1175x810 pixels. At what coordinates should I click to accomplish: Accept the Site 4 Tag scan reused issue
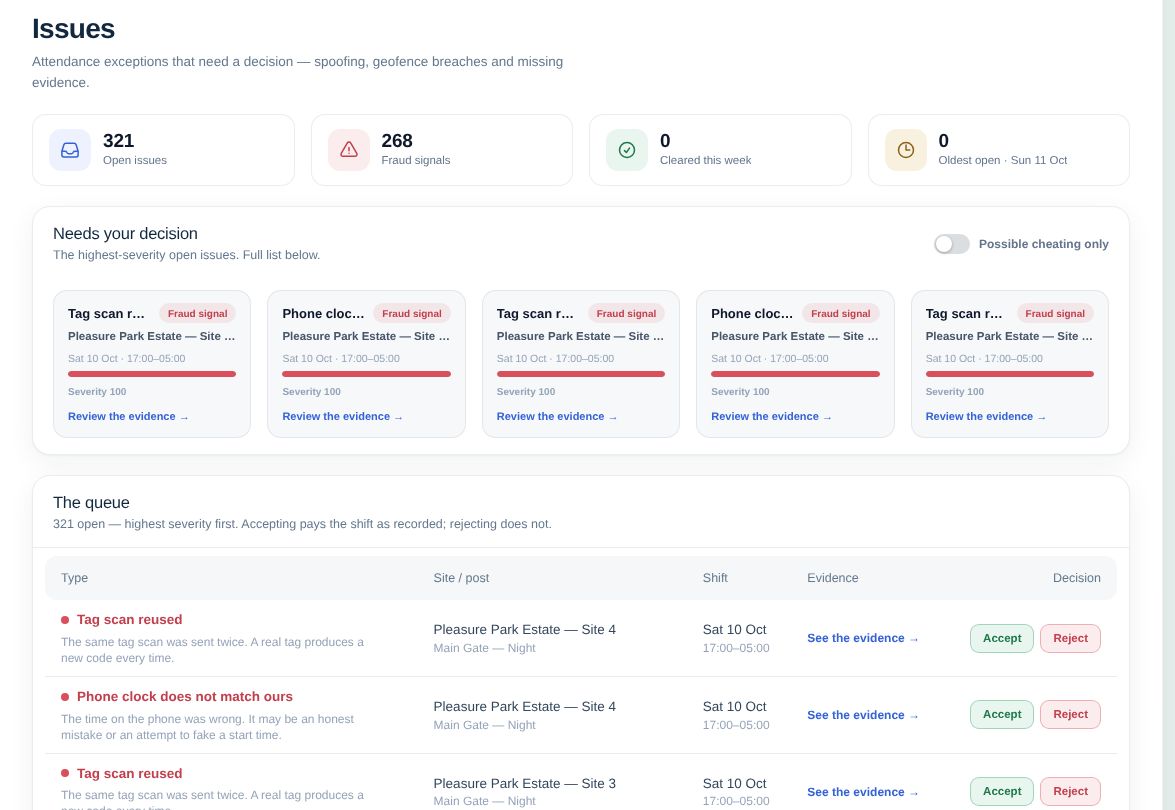click(1002, 638)
